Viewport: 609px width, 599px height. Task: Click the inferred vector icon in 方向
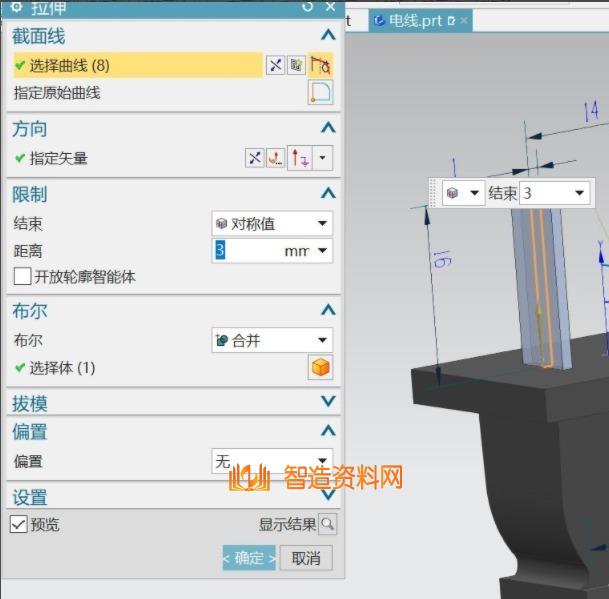click(x=300, y=158)
